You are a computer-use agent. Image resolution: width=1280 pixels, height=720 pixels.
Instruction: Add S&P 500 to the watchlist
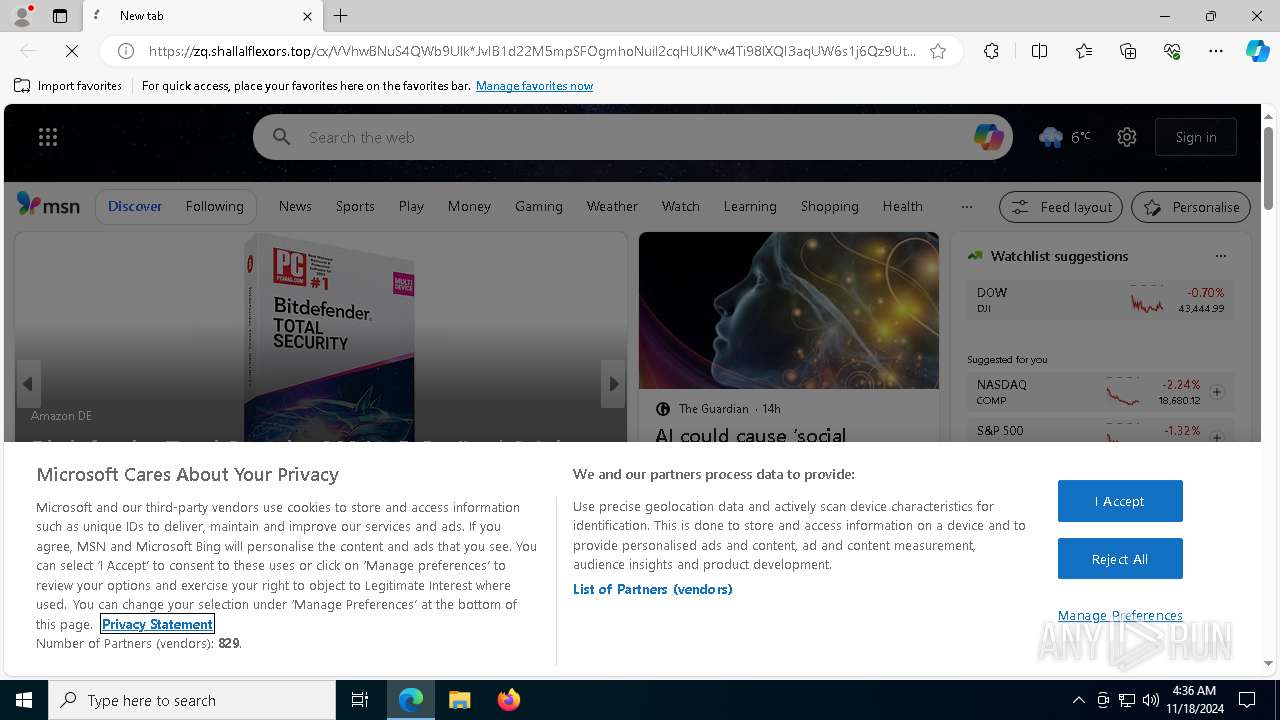tap(1217, 437)
